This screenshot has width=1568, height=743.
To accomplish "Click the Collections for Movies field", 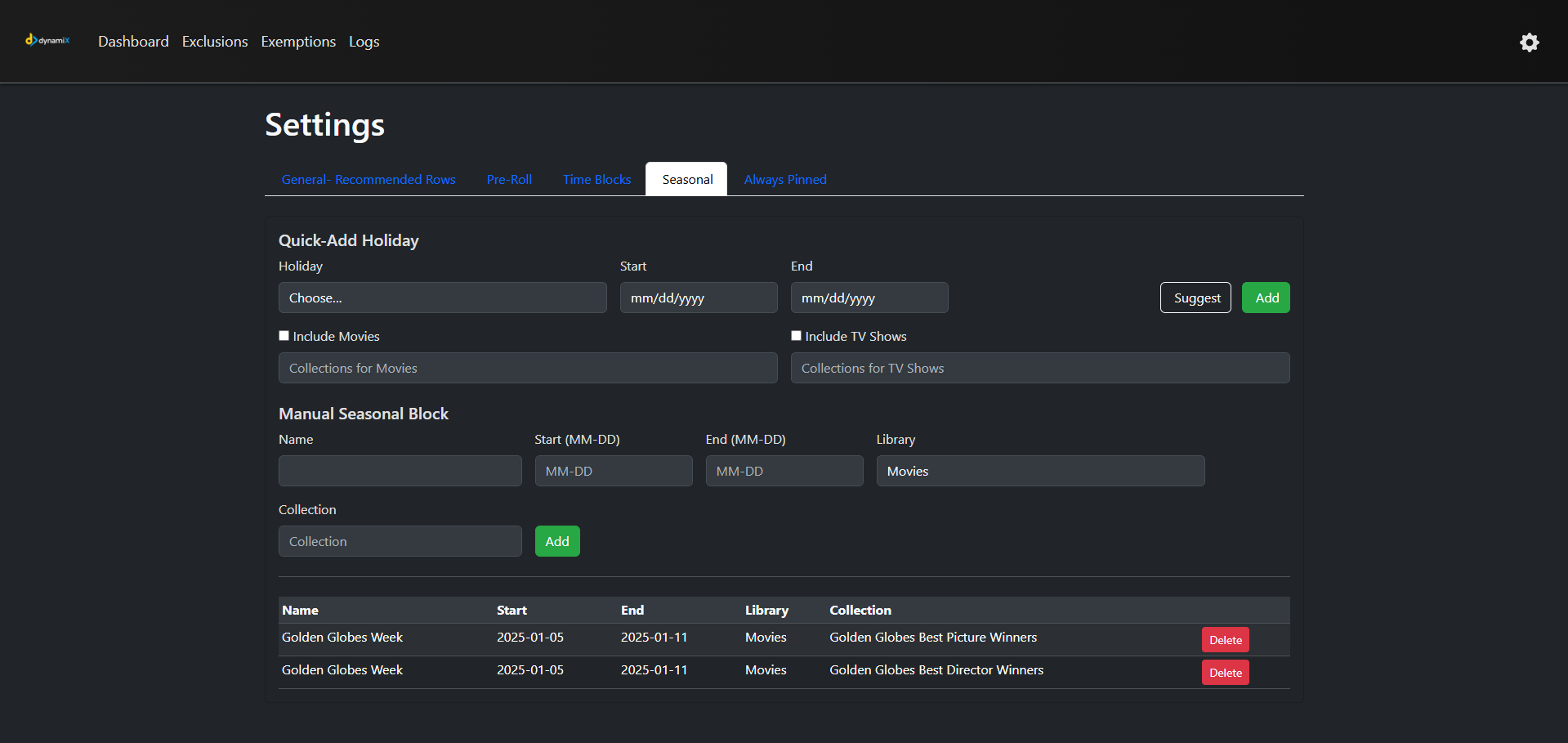I will coord(528,368).
